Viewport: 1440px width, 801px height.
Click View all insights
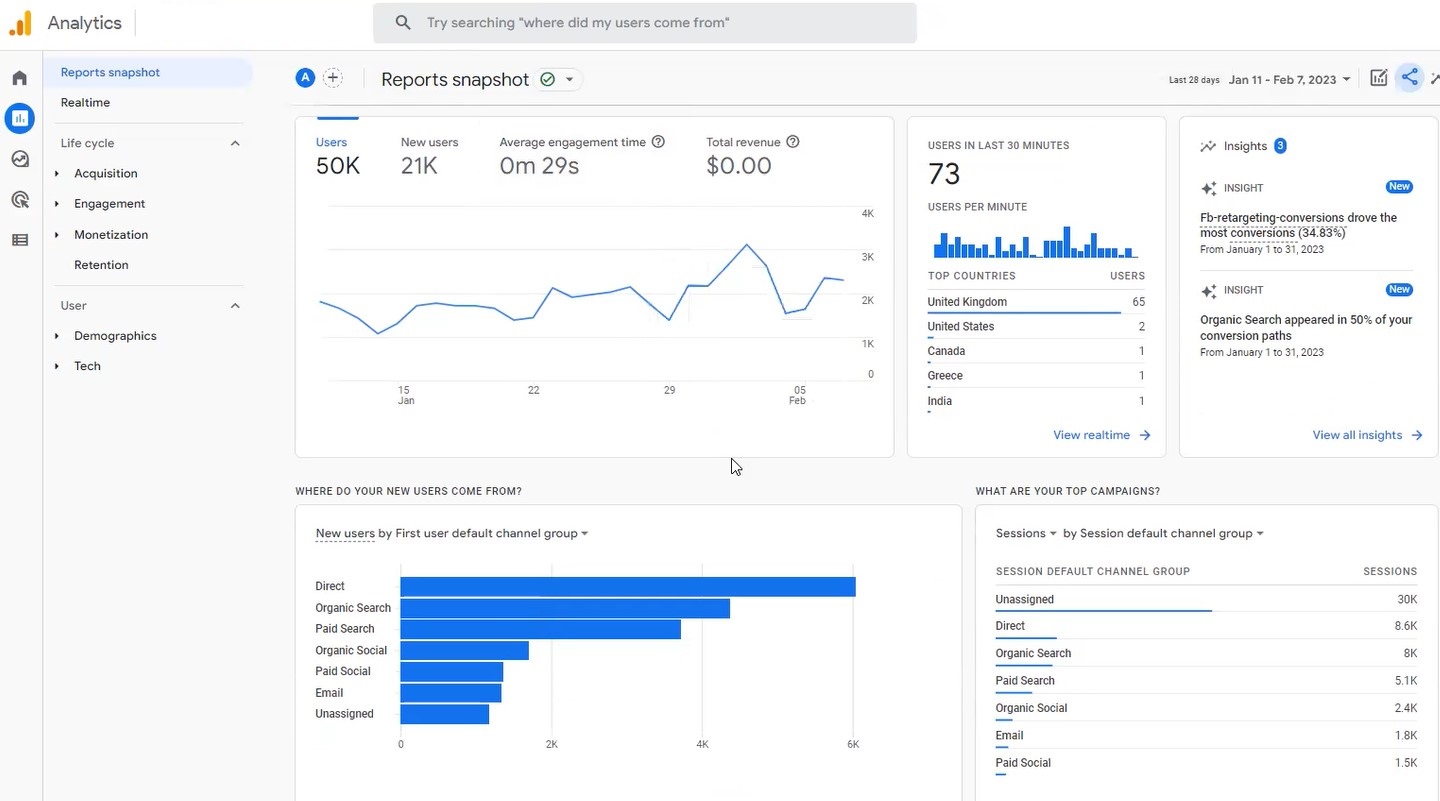point(1357,435)
